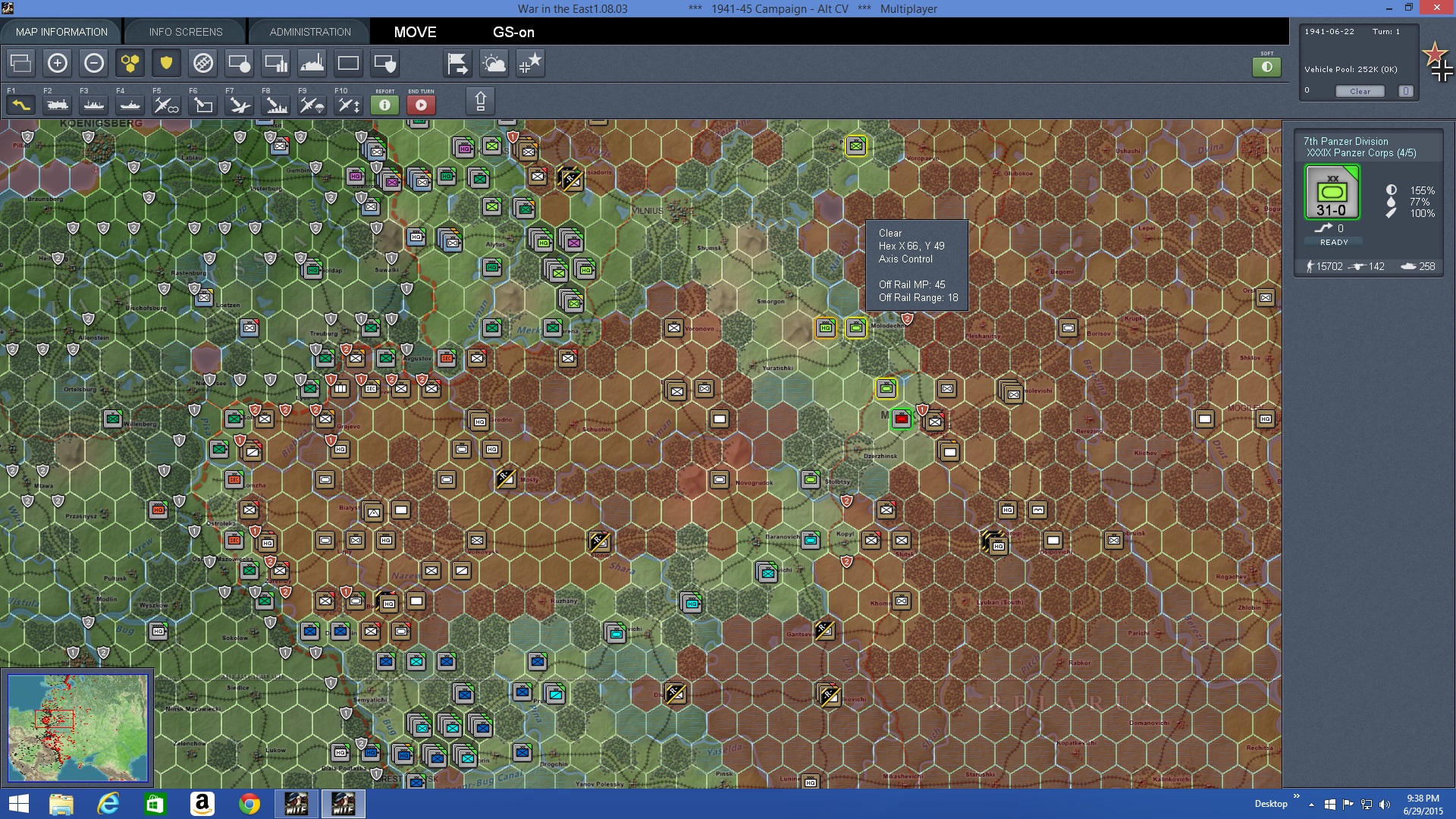Zoom in the map with plus icon
This screenshot has width=1456, height=819.
(x=58, y=63)
